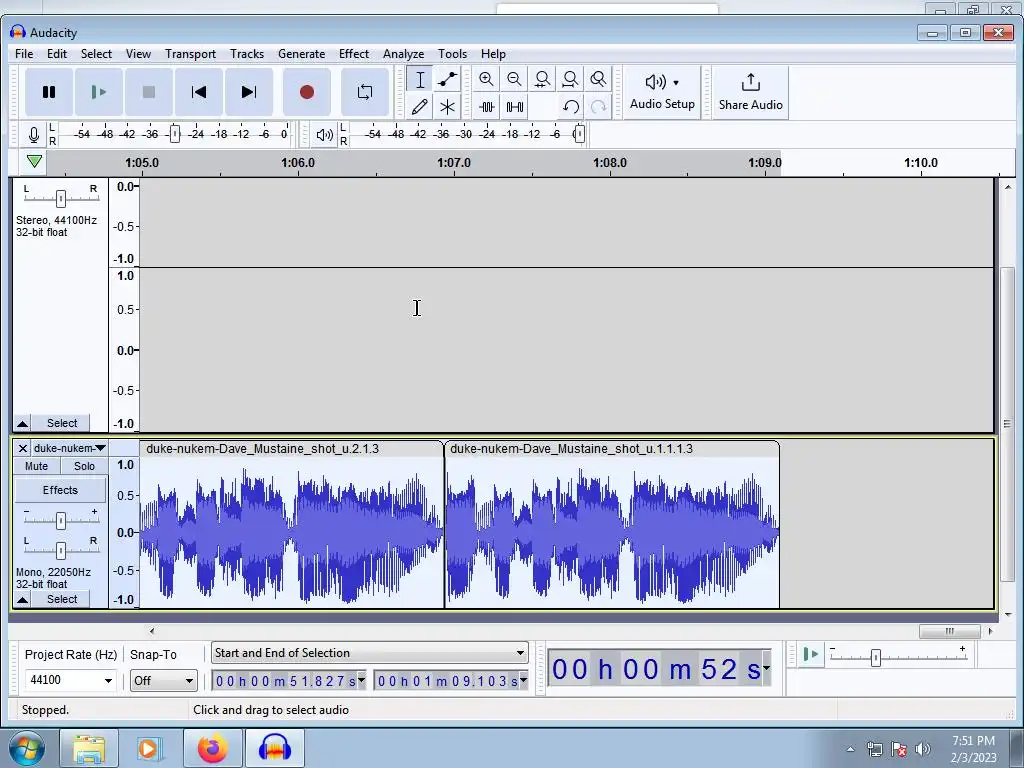The width and height of the screenshot is (1024, 768).
Task: Choose the Multi-tool asterisk icon
Action: click(447, 106)
